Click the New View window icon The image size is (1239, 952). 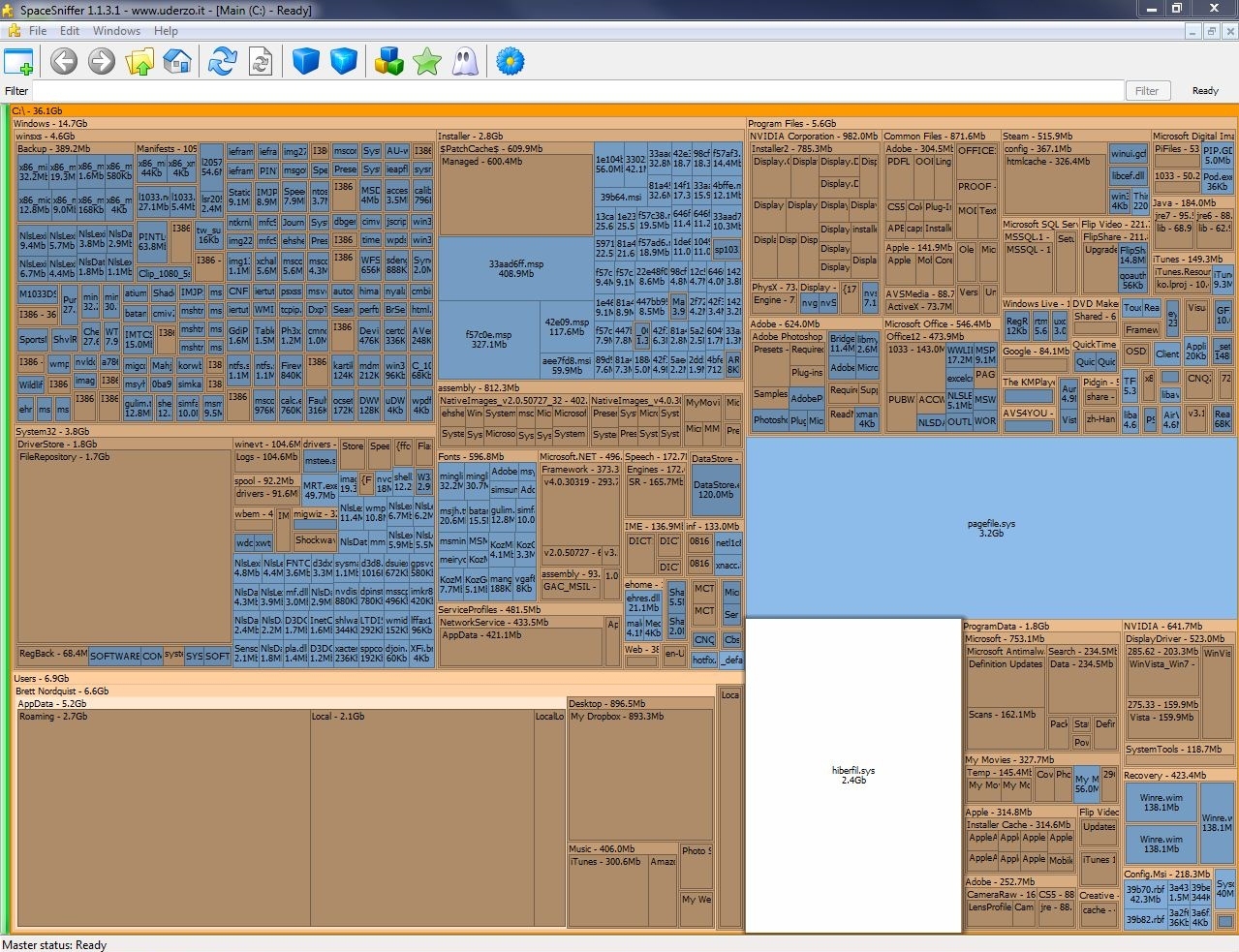click(x=18, y=62)
